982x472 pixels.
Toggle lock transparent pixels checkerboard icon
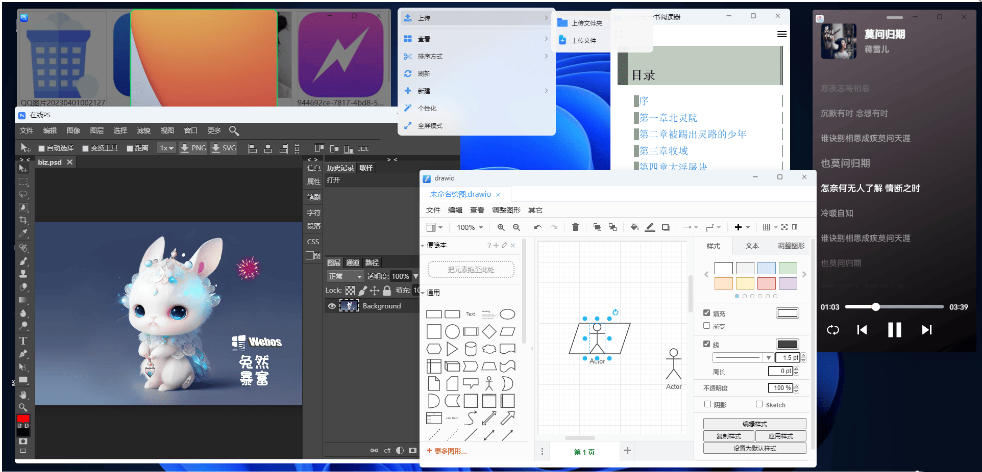(x=351, y=290)
